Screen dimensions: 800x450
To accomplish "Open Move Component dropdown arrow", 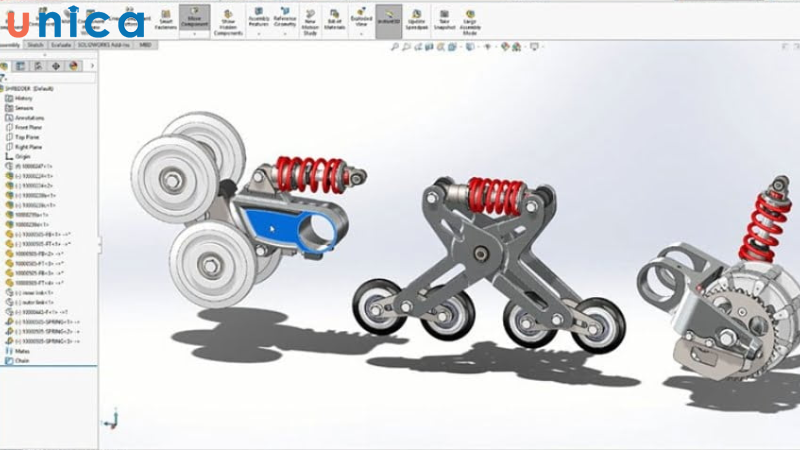I will pyautogui.click(x=194, y=34).
